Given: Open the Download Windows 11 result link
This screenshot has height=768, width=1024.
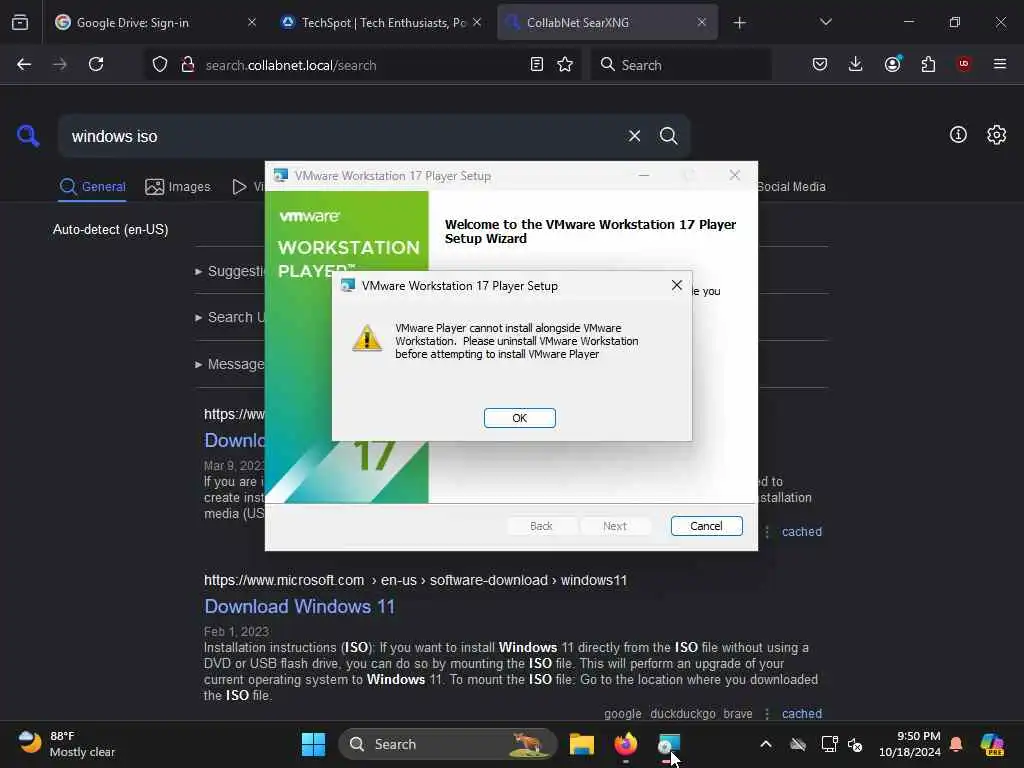Looking at the screenshot, I should tap(300, 606).
